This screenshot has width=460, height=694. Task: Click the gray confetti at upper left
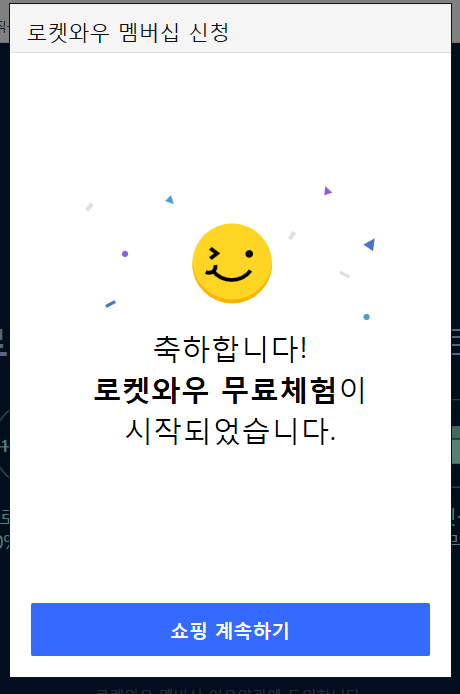click(89, 207)
